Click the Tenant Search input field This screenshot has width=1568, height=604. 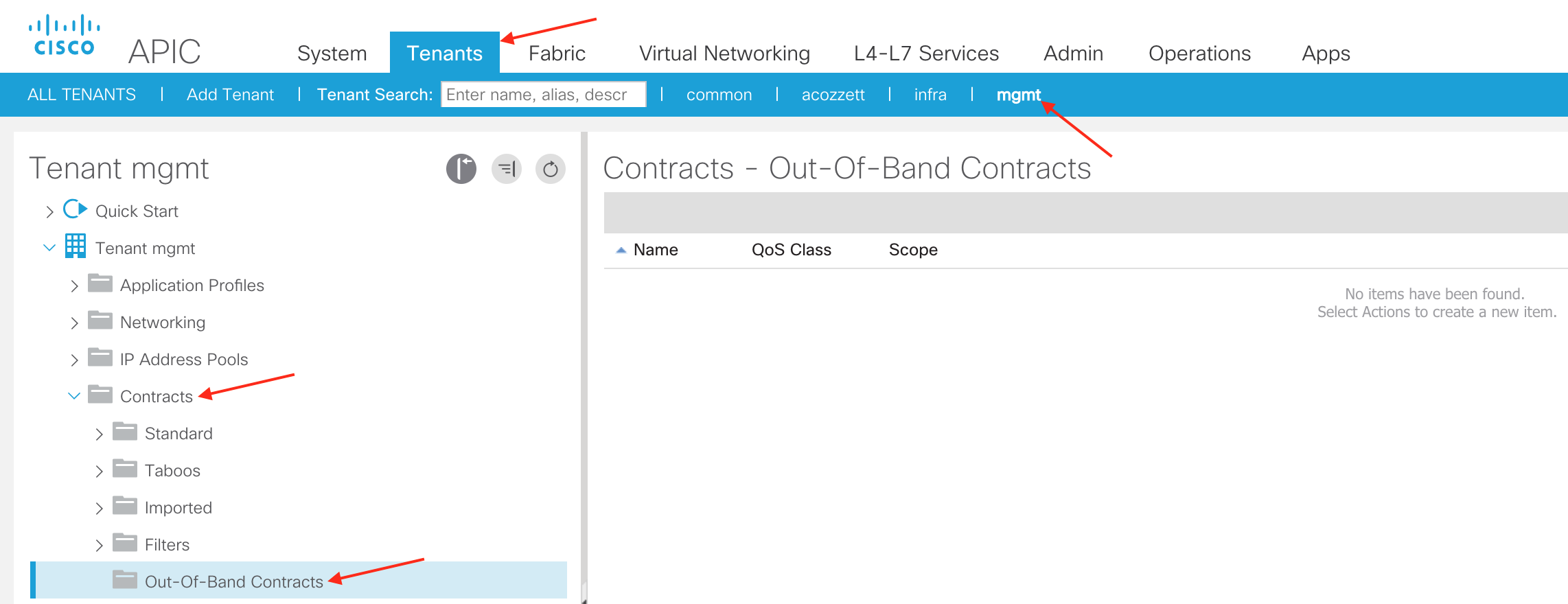pos(543,95)
